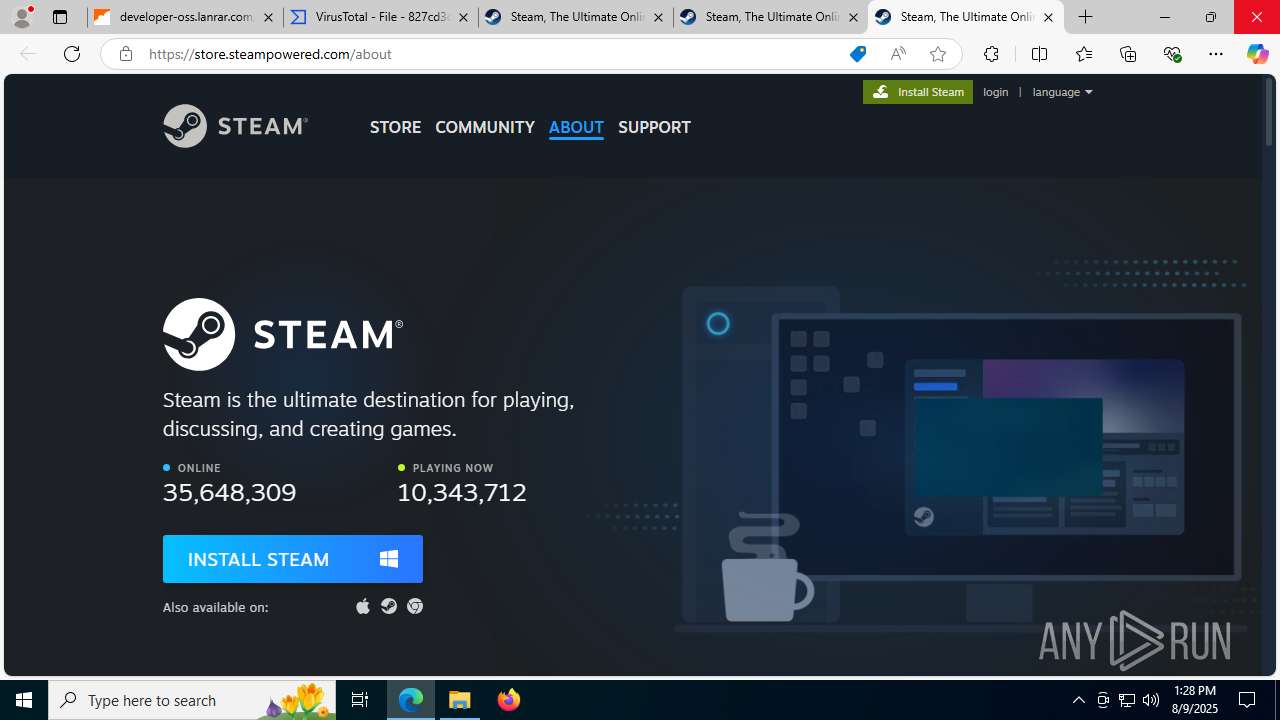This screenshot has width=1280, height=720.
Task: Open the Extensions icon
Action: pos(991,54)
